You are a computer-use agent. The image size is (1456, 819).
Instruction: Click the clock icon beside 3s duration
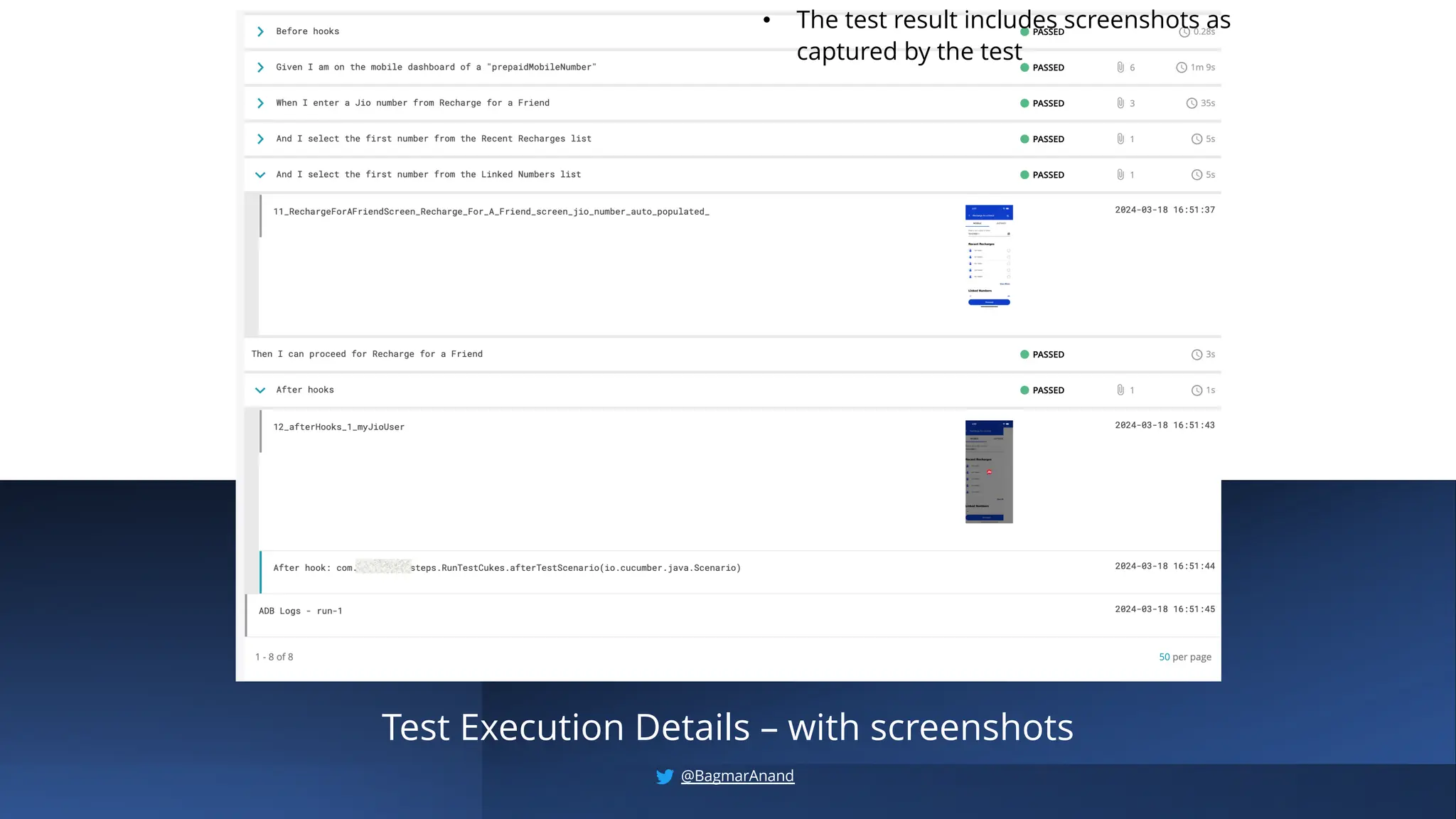pos(1197,355)
